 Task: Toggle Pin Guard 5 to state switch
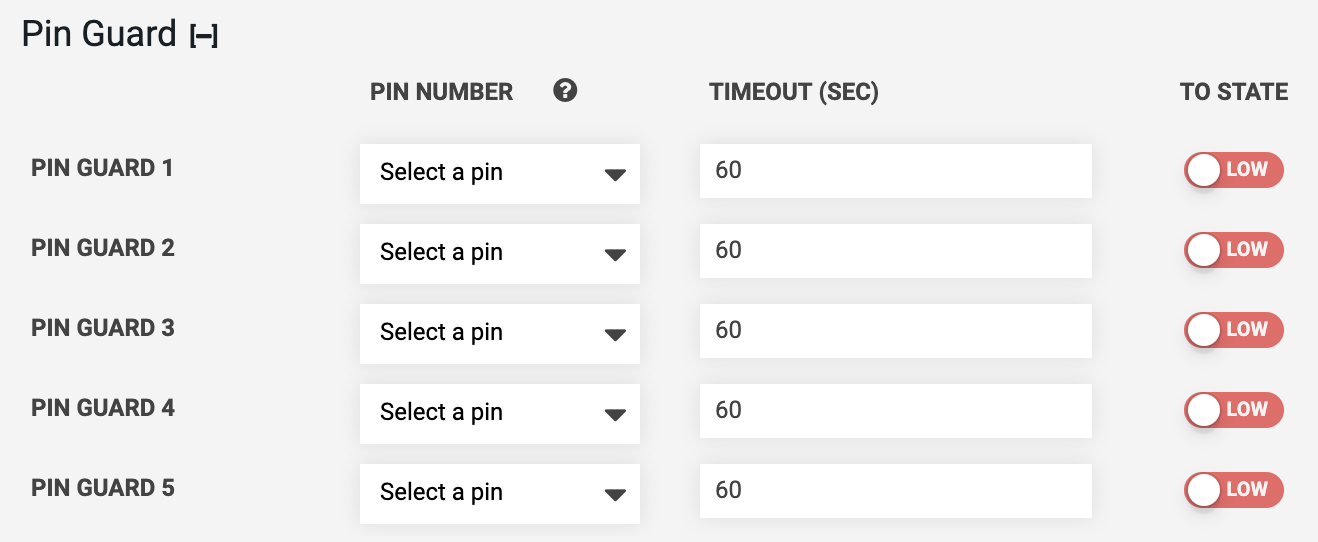pos(1234,490)
